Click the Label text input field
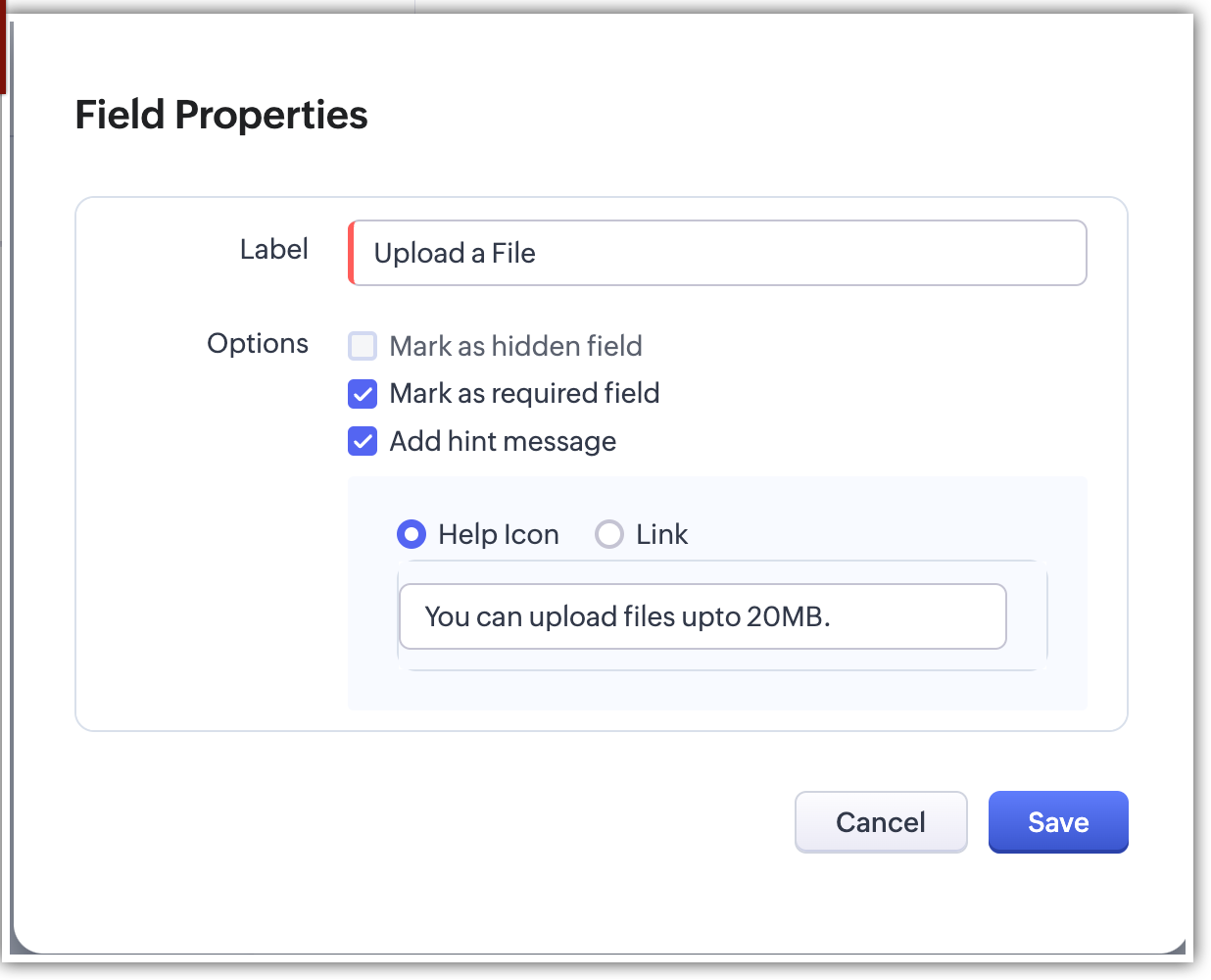Screen dimensions: 1211x980 (x=718, y=253)
